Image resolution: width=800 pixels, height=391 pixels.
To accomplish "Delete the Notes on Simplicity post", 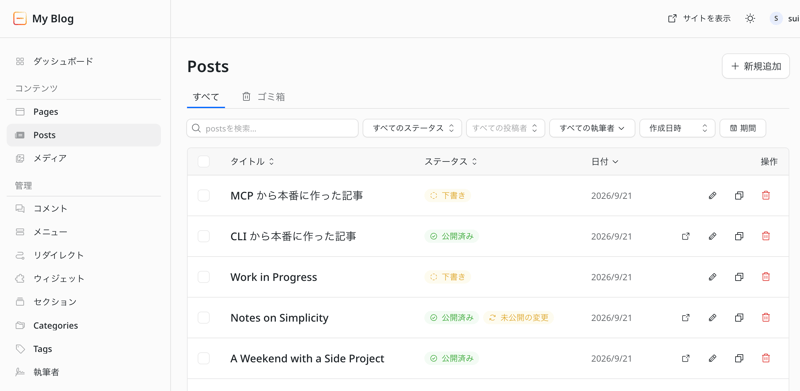I will [765, 317].
